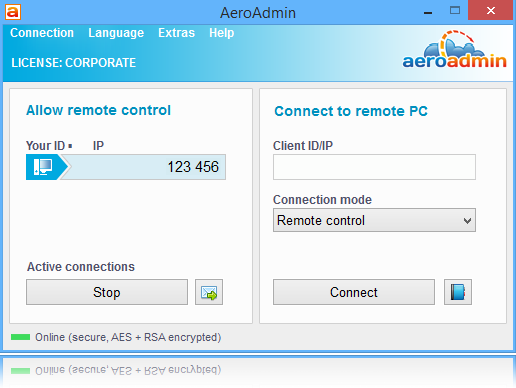Click the green online status indicator
The image size is (516, 388).
point(20,337)
